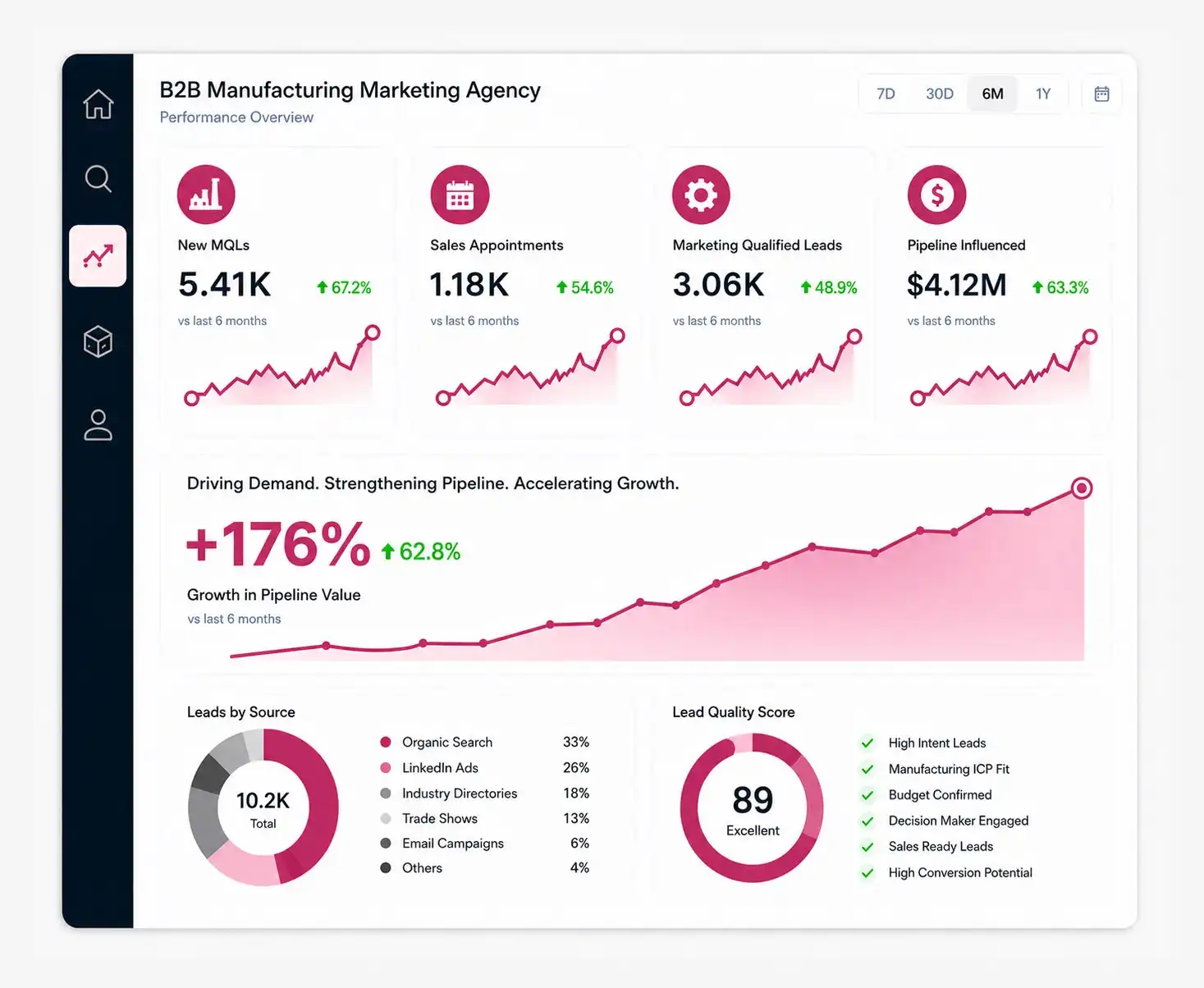Click the LinkedIn Ads legend dot

[386, 767]
